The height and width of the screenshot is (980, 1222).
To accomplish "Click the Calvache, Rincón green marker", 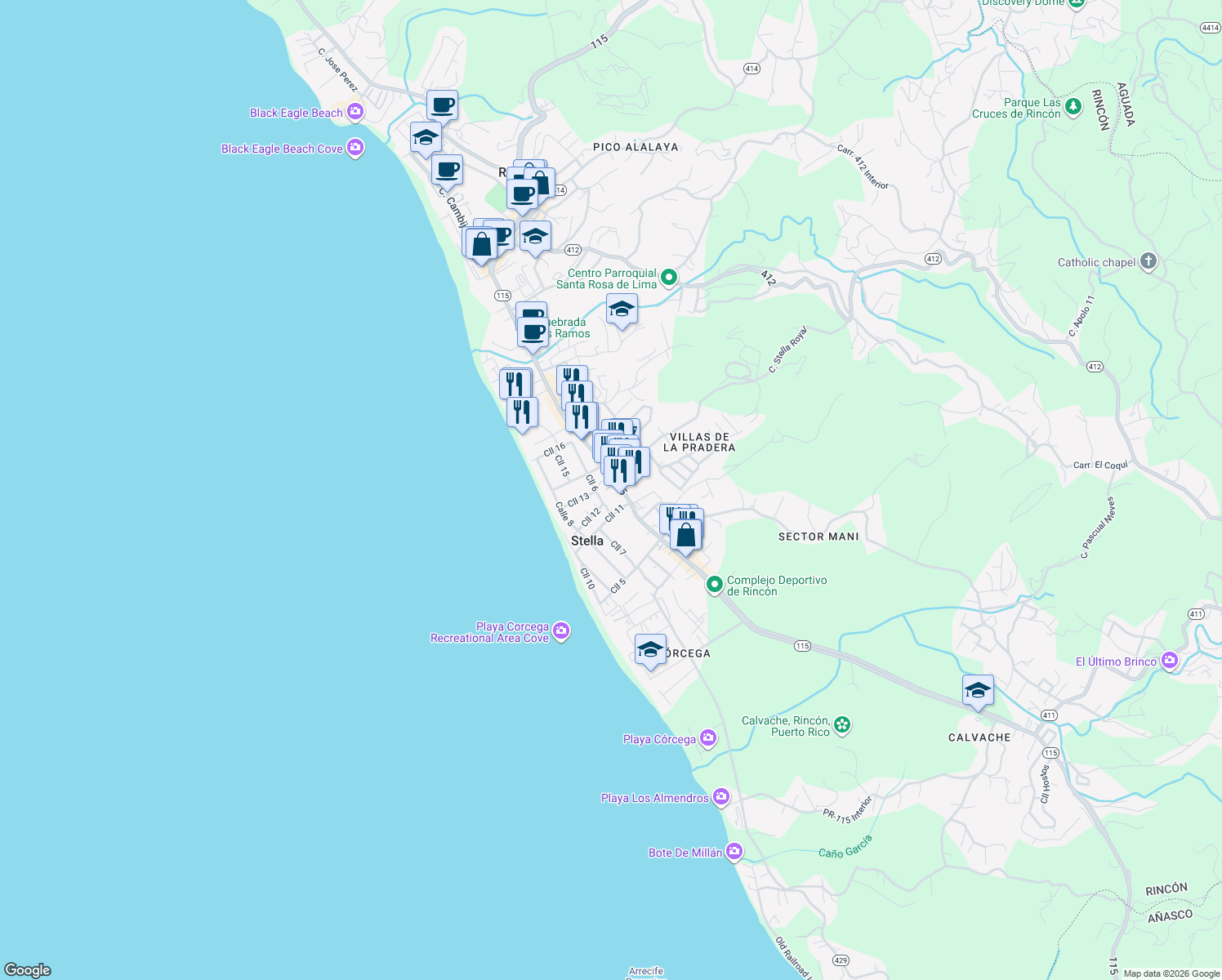I will click(x=841, y=724).
